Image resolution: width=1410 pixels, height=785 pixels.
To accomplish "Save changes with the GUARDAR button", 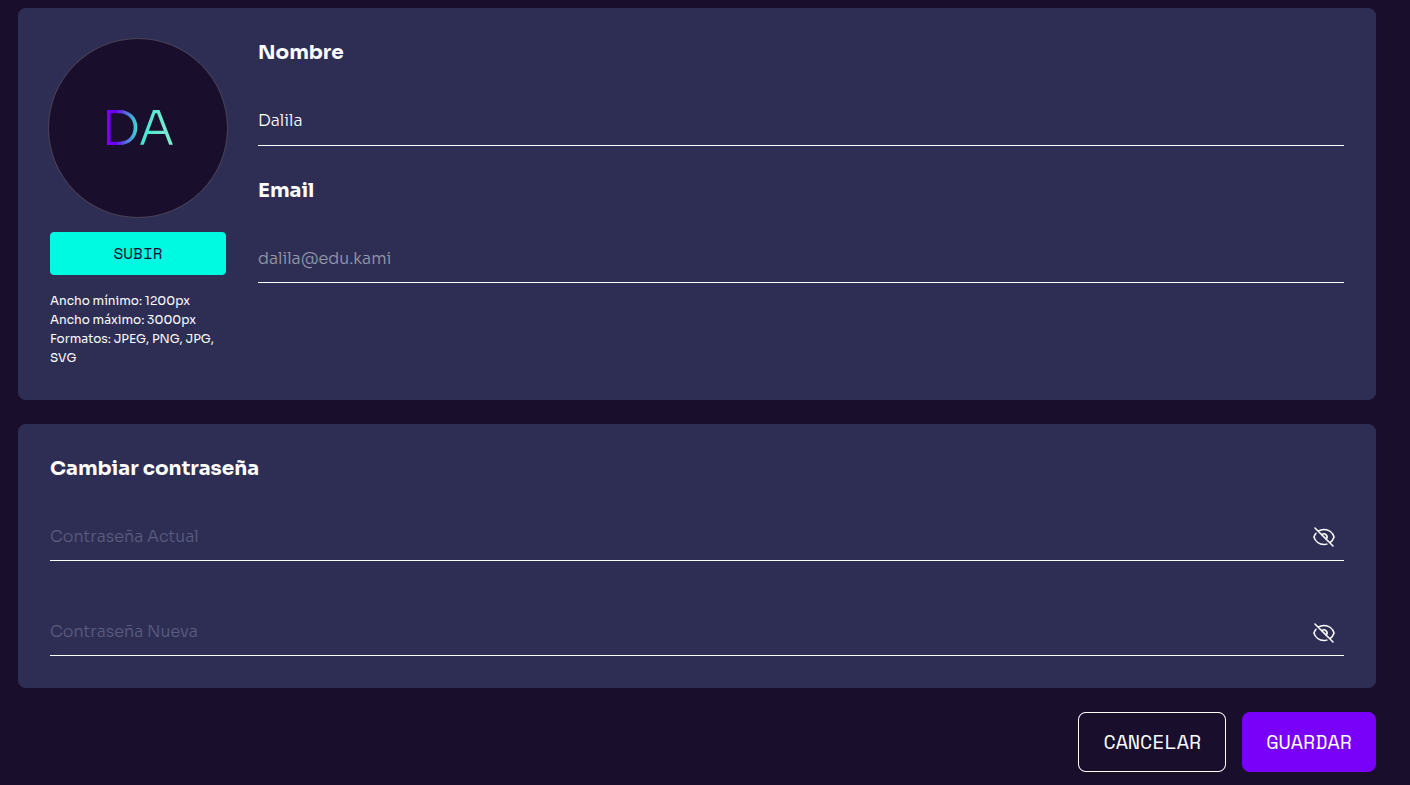I will [1308, 742].
